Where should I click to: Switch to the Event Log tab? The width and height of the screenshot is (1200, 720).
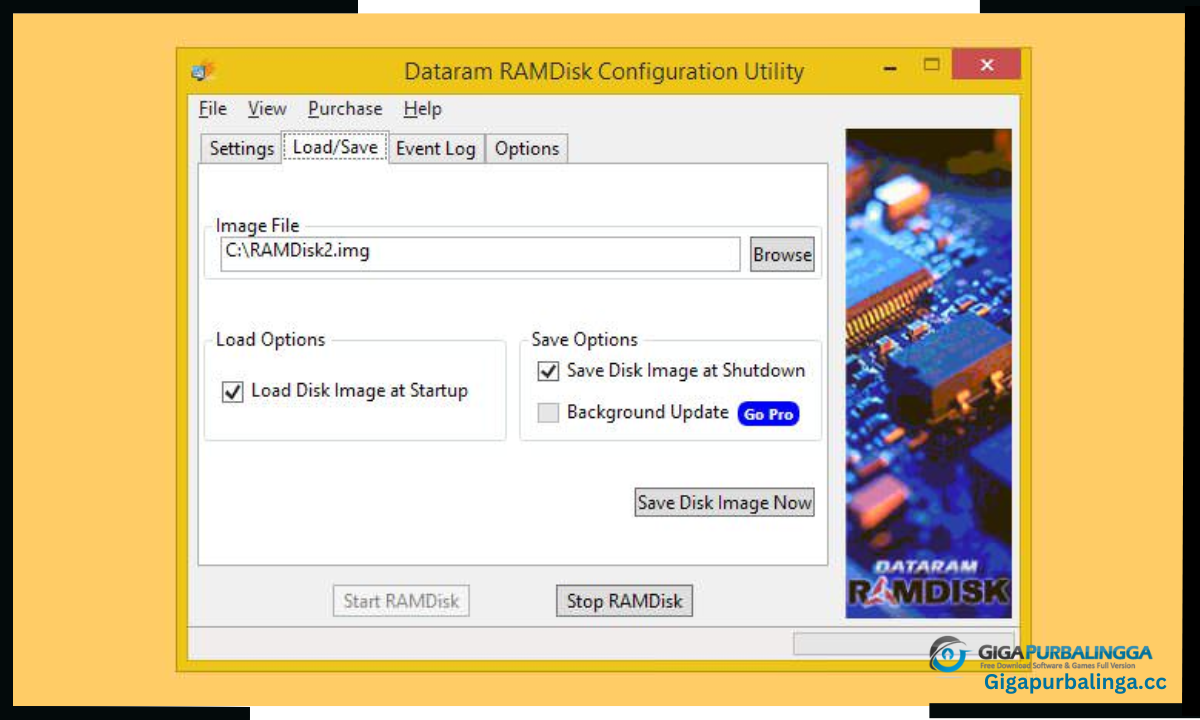point(436,149)
